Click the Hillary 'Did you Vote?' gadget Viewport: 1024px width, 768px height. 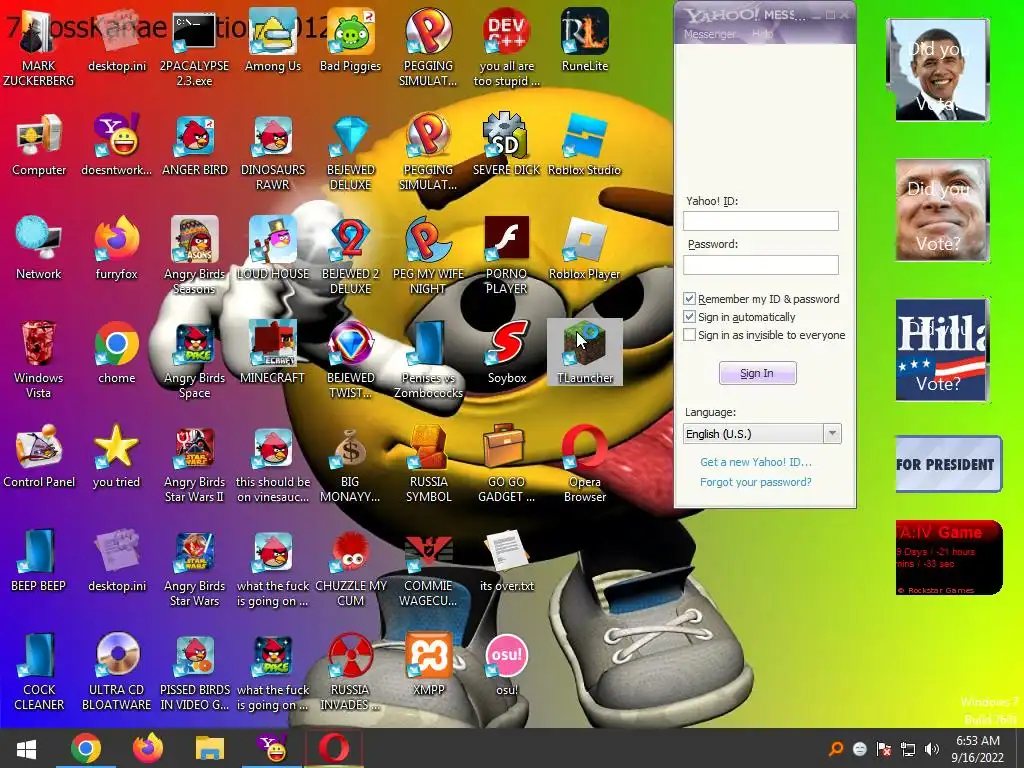[x=941, y=350]
